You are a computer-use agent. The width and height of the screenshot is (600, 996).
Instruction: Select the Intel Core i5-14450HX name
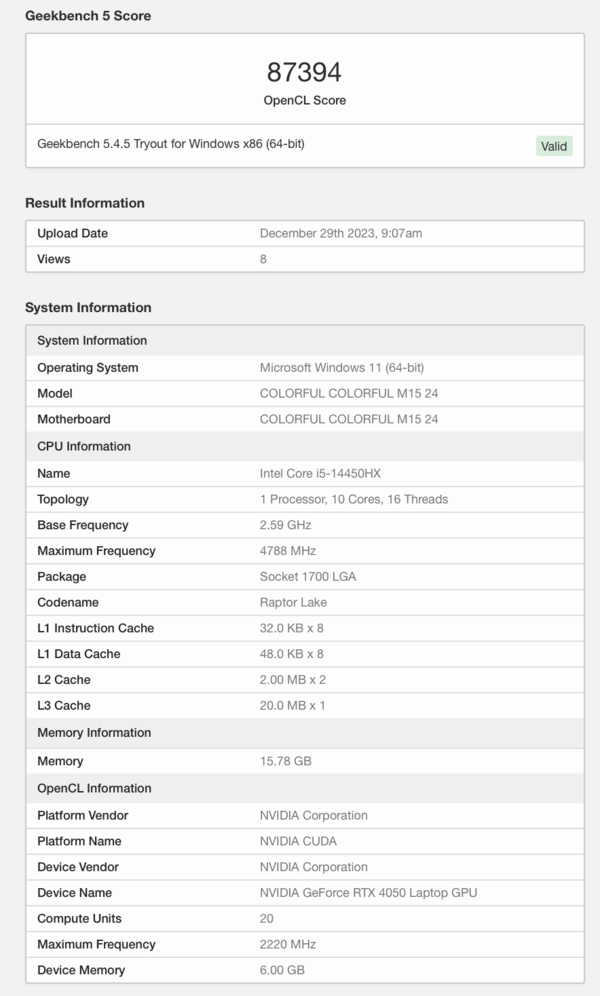click(320, 473)
